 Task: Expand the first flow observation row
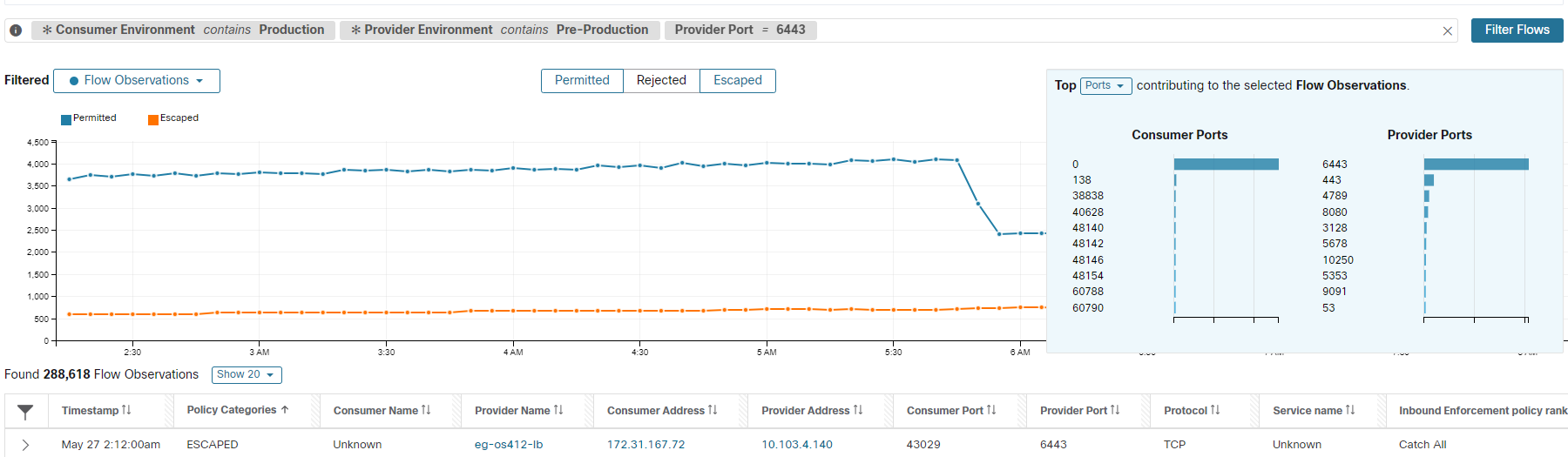click(25, 445)
